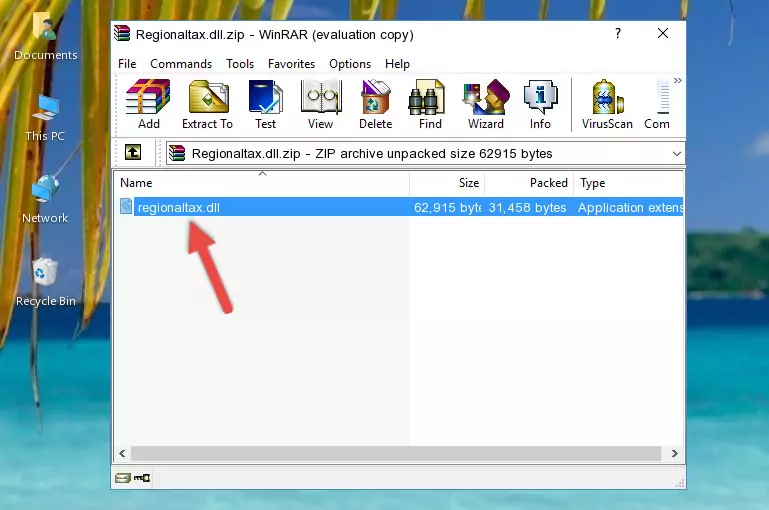
Task: Click the horizontal scrollbar left arrow
Action: [123, 454]
